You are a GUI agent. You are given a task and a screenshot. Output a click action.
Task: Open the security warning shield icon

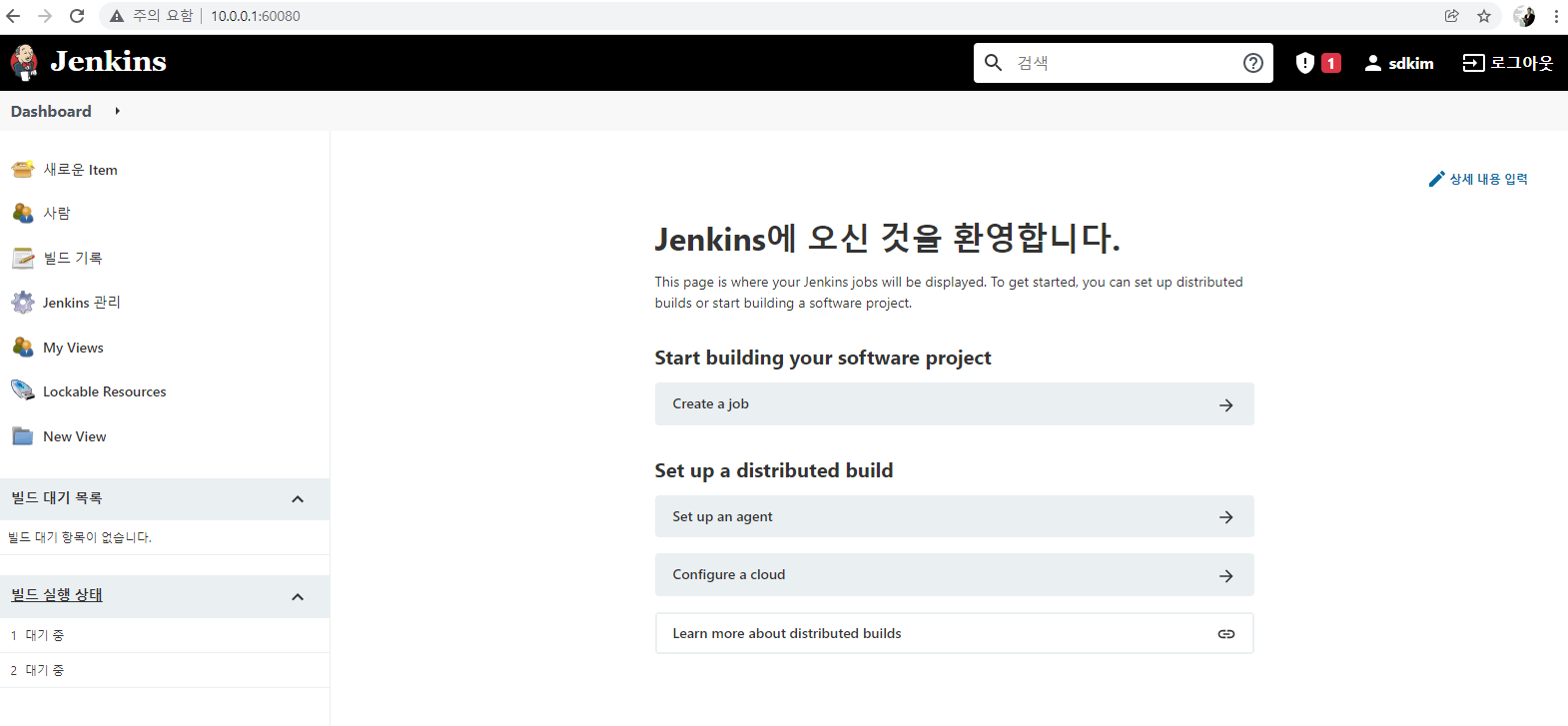click(x=1304, y=63)
